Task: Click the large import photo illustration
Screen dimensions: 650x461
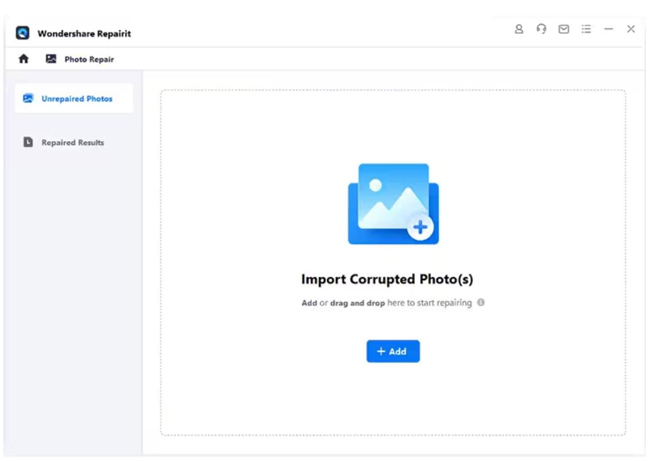Action: (x=393, y=204)
